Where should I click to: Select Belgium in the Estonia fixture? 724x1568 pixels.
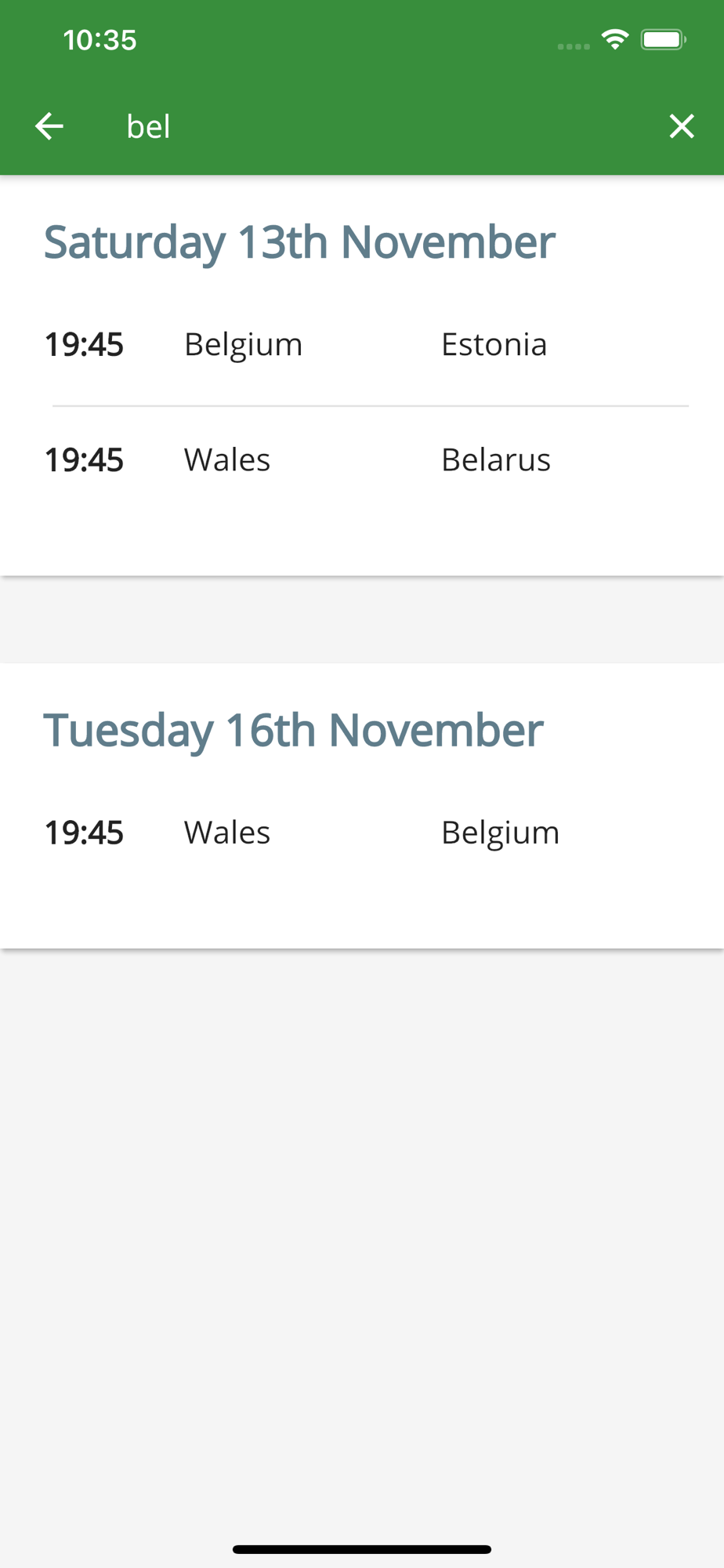pyautogui.click(x=243, y=345)
